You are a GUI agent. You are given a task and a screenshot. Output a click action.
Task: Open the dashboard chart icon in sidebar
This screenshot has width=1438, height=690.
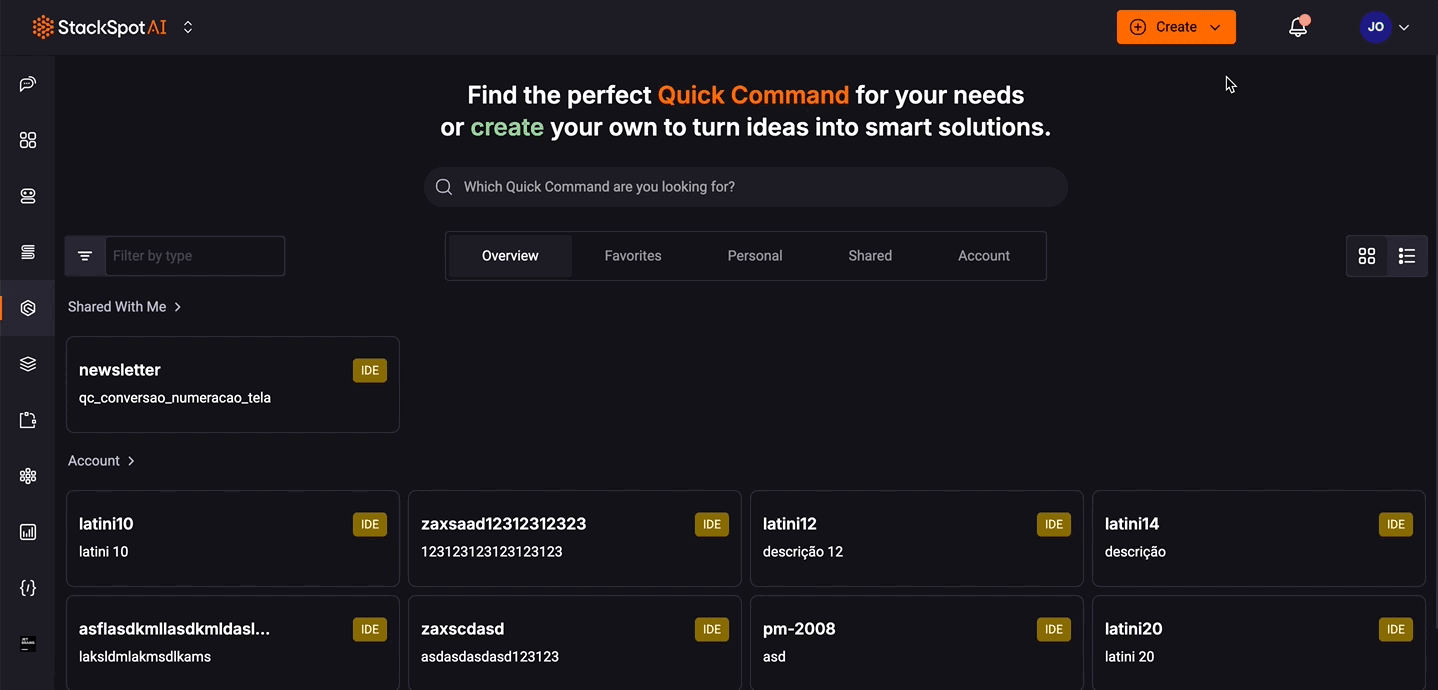[x=27, y=531]
